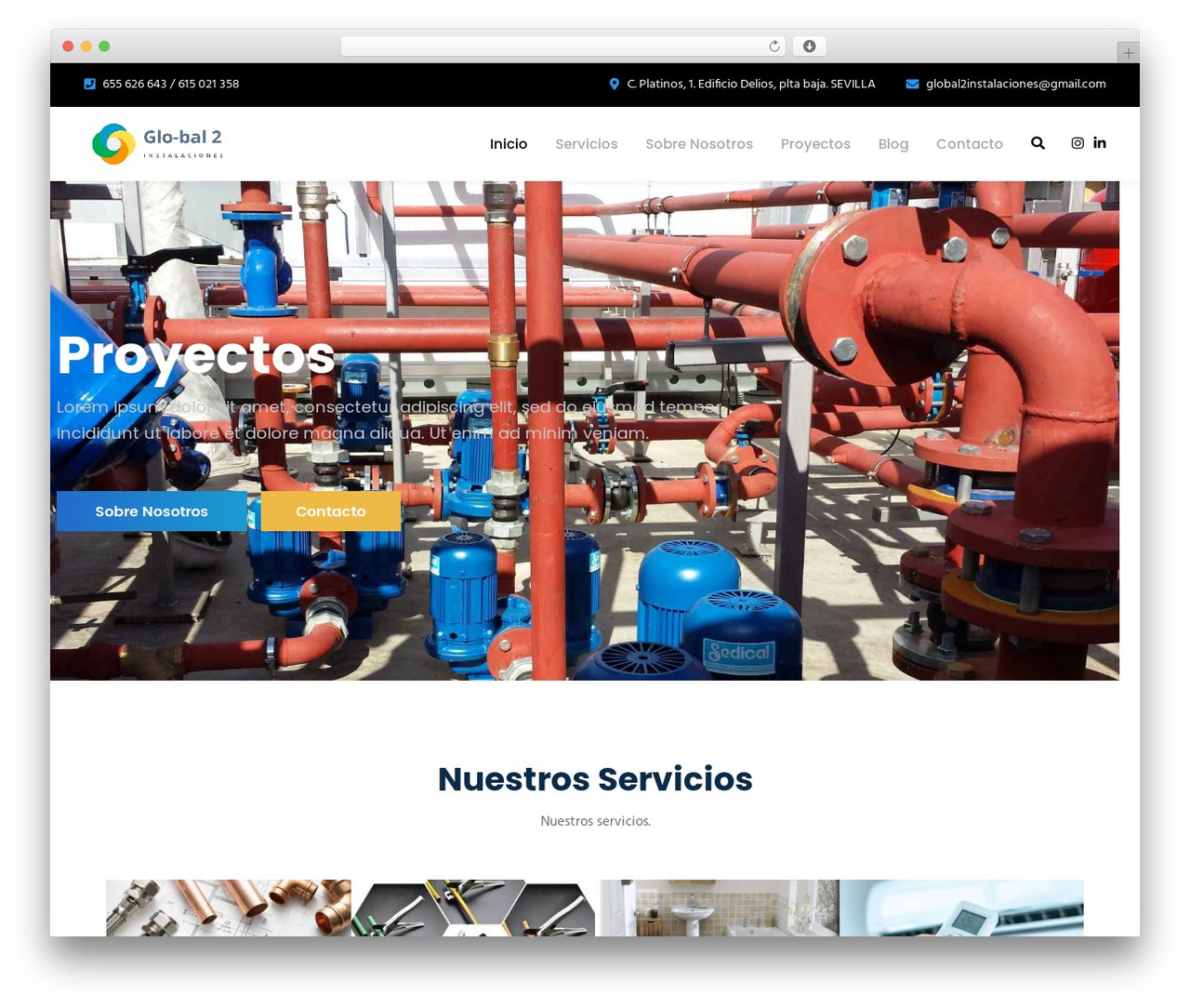This screenshot has width=1190, height=1008.
Task: Click the Glo-bal 2 Instalaciones logo
Action: tap(158, 143)
